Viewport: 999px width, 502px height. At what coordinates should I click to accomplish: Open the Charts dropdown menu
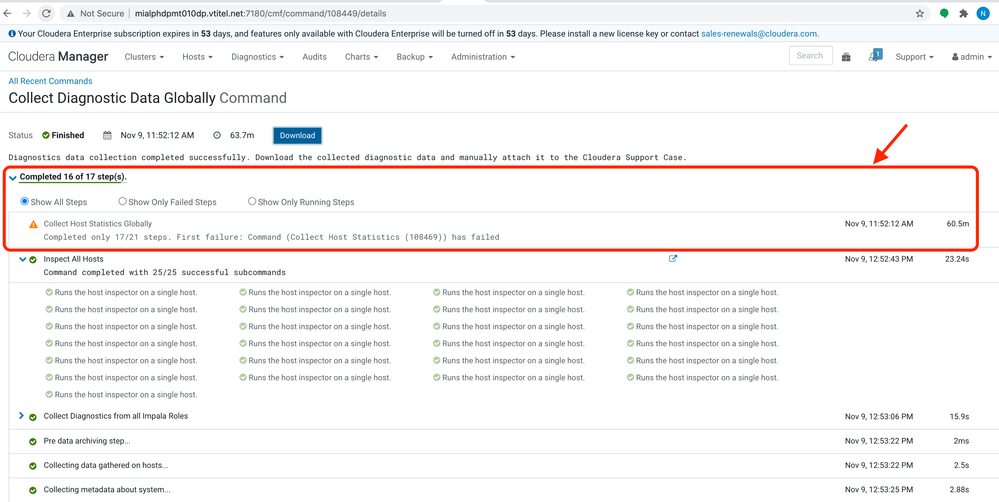coord(361,57)
